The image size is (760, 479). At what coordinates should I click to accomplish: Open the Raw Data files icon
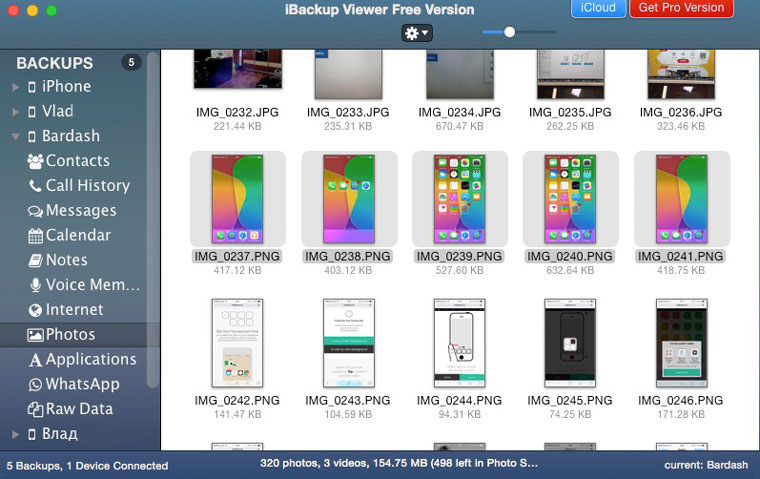35,409
